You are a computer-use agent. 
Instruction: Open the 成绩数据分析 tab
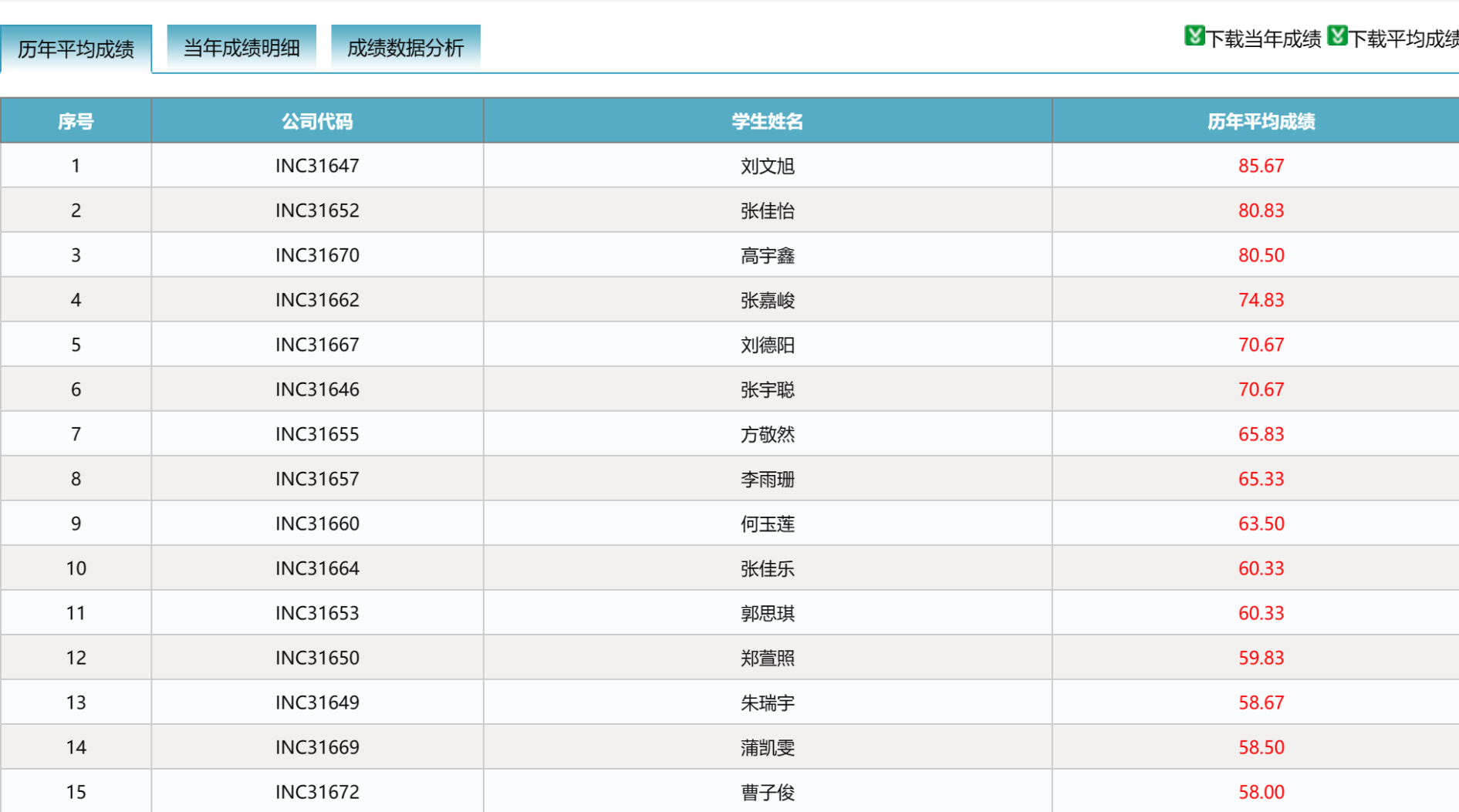pyautogui.click(x=405, y=48)
